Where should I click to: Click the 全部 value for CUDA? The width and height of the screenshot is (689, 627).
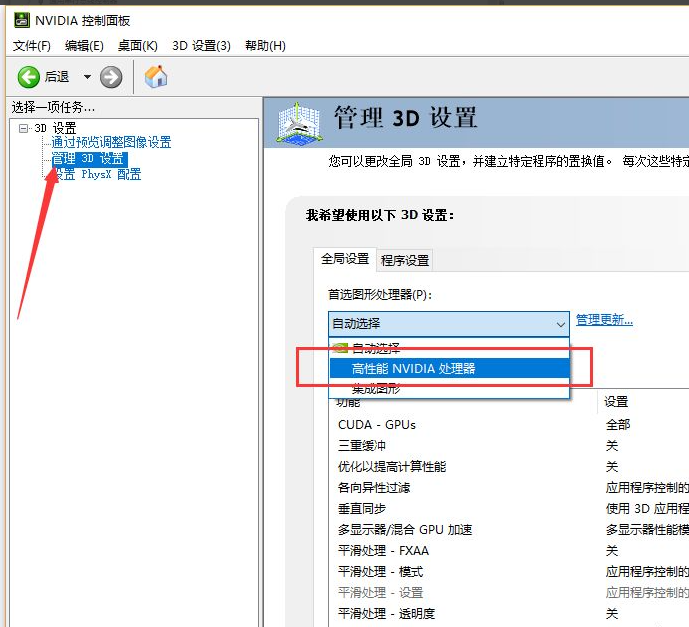click(618, 425)
